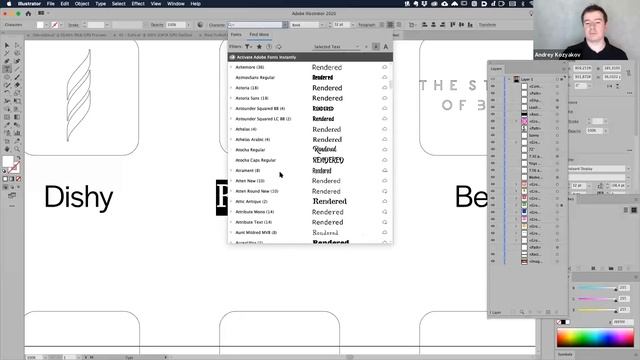Activate Aunt Mildred MVB cloud icon
The height and width of the screenshot is (360, 640).
click(x=384, y=232)
